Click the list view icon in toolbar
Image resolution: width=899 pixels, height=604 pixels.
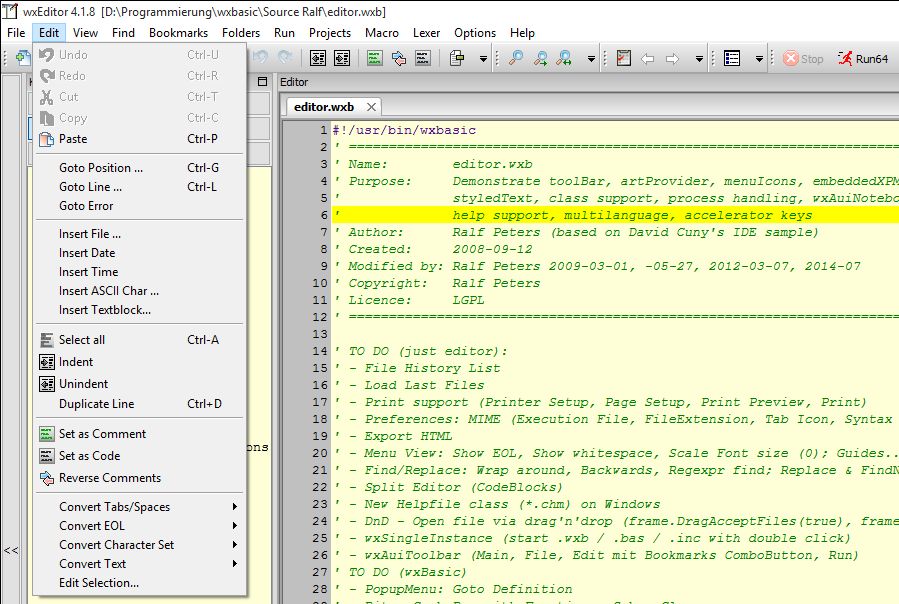point(732,59)
